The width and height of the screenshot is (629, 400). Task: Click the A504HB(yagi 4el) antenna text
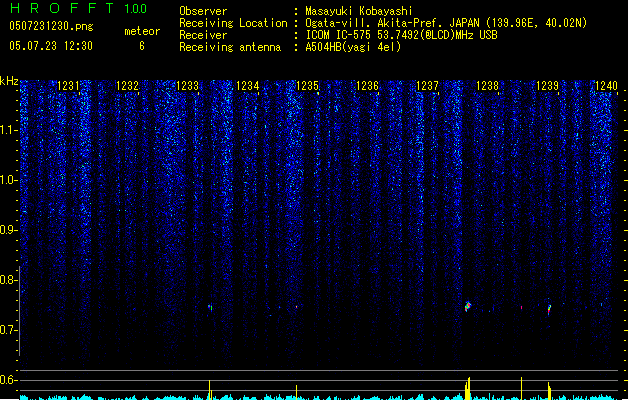353,47
